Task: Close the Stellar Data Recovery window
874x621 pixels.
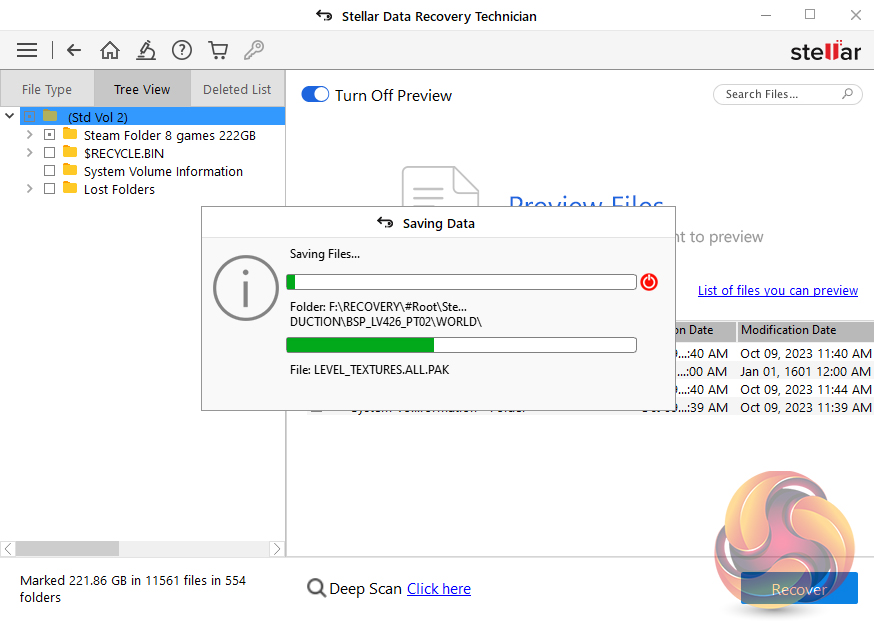Action: 856,15
